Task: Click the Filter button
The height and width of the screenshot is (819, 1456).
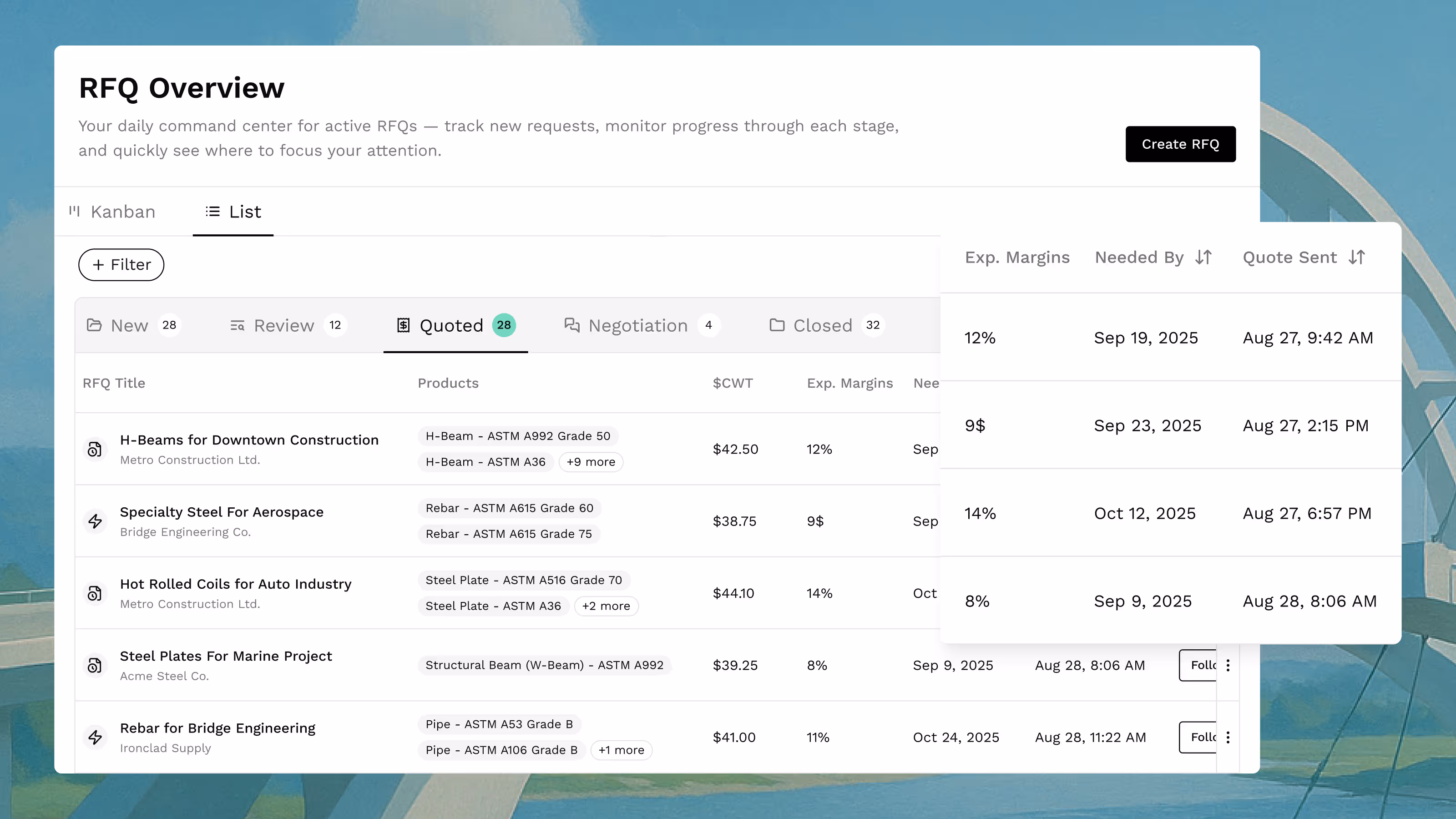Action: tap(121, 265)
